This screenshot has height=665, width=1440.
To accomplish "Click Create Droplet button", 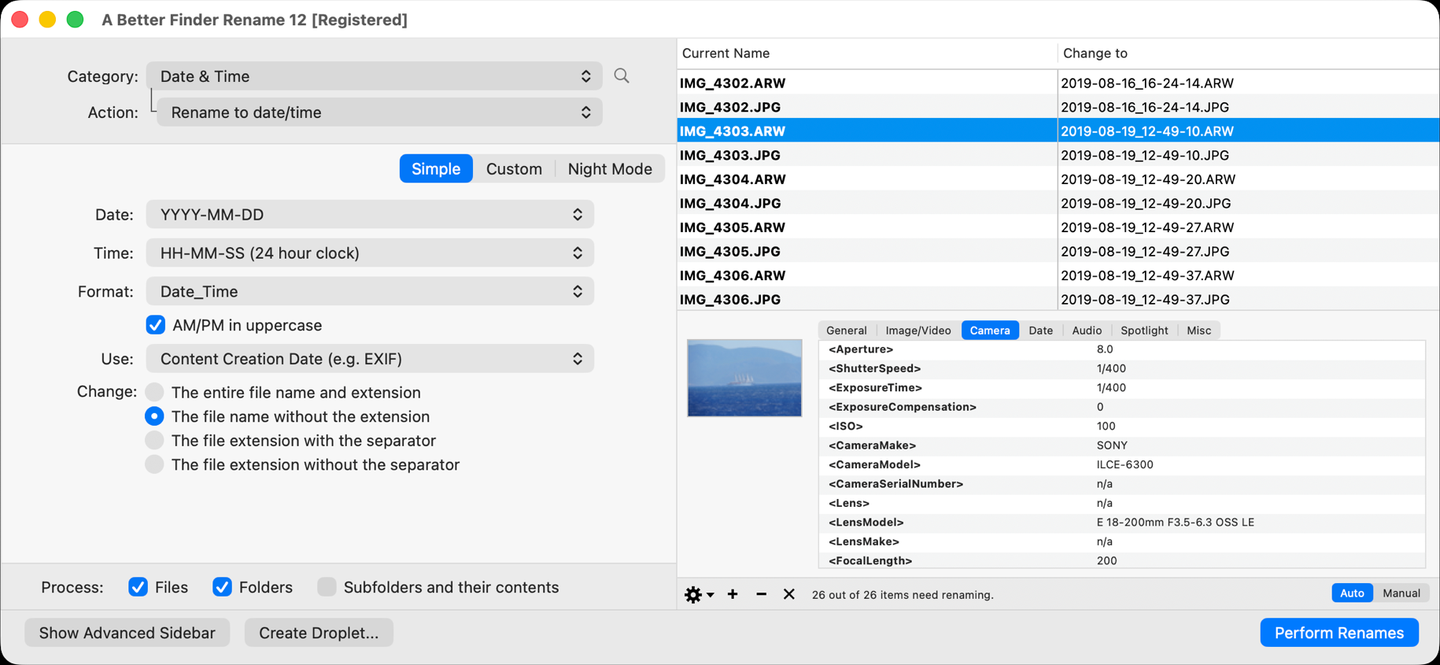I will pos(319,632).
